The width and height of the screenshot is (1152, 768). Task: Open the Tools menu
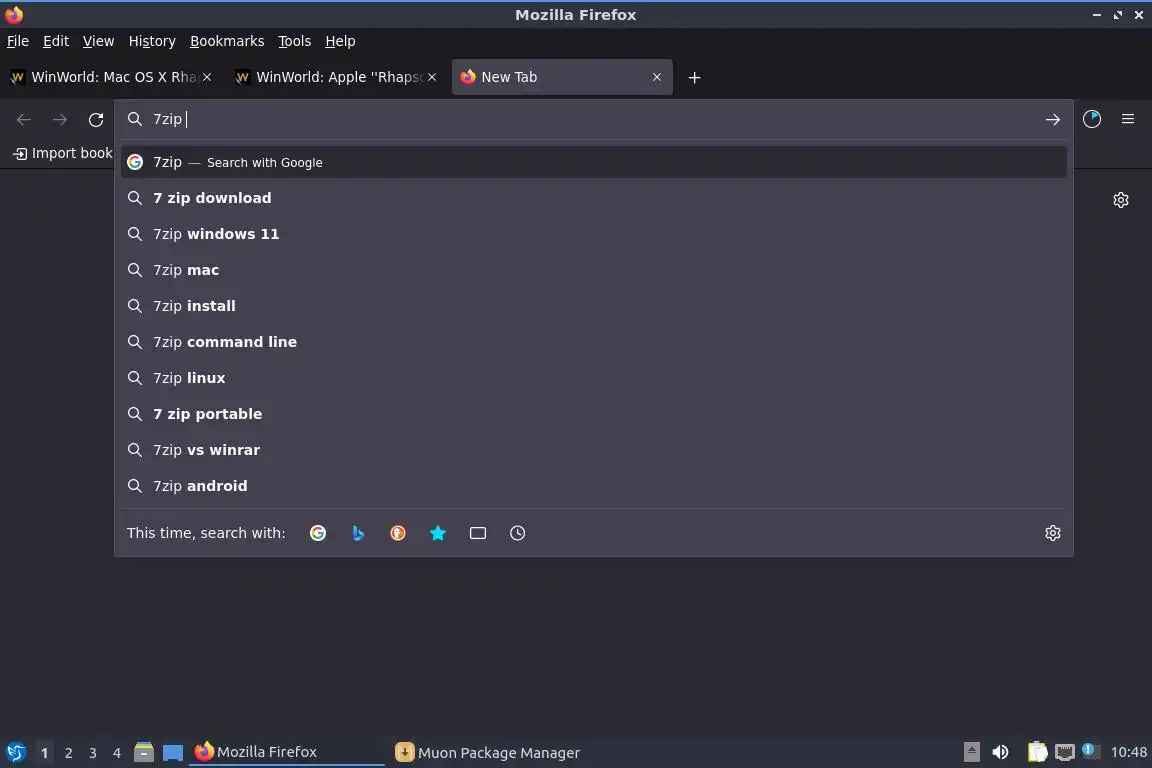[x=295, y=41]
